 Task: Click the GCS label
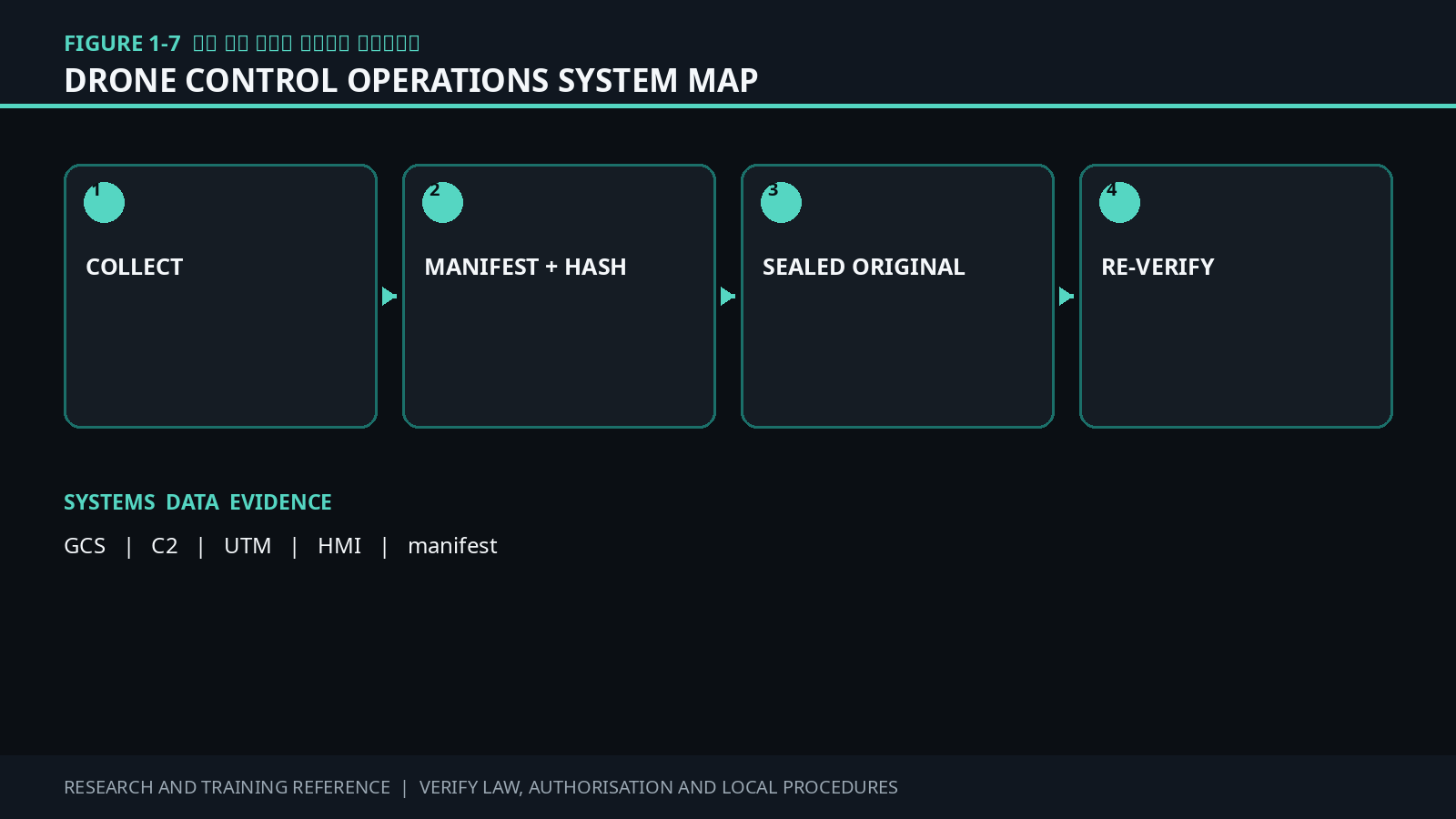(x=85, y=545)
